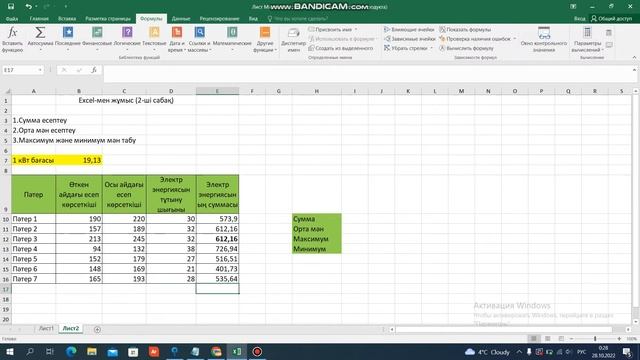Click the Select All corner button
The height and width of the screenshot is (360, 640).
coord(6,91)
